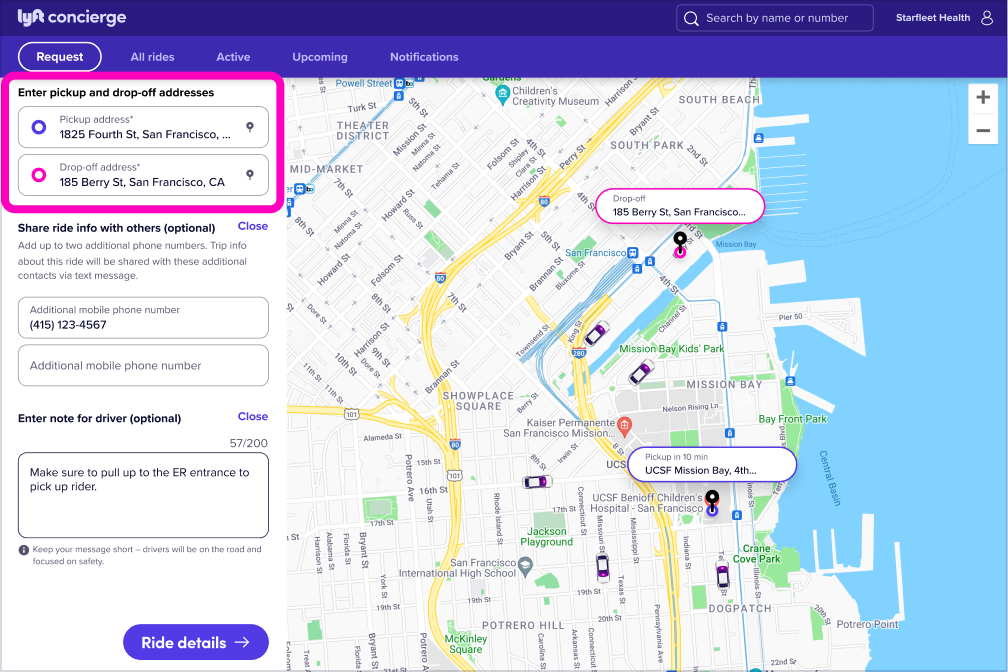Screen dimensions: 1008x672
Task: Select the car icon near 16th St
Action: 537,482
